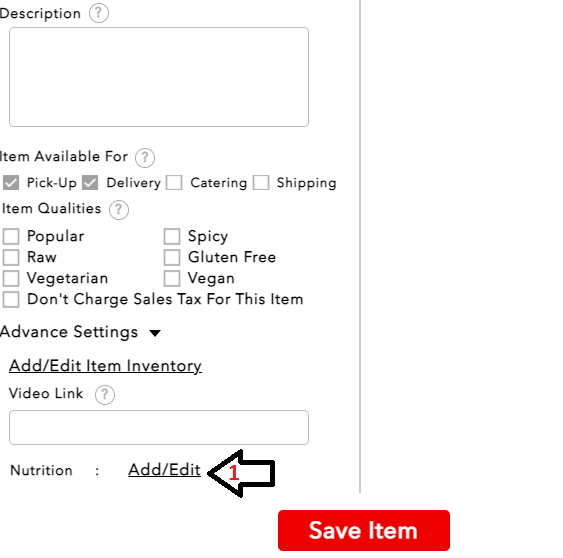Open the Video Link help tooltip icon
The height and width of the screenshot is (558, 563).
[105, 395]
